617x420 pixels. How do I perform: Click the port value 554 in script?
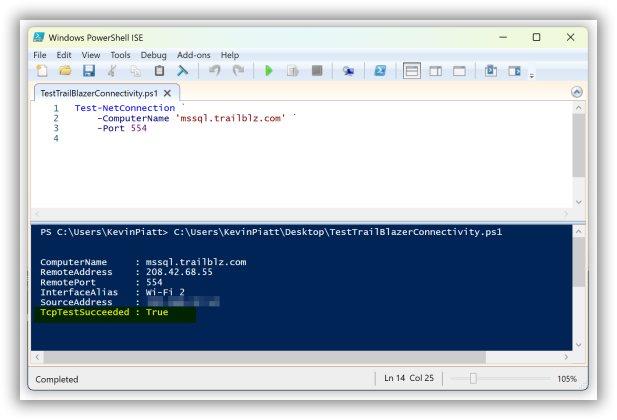click(139, 128)
